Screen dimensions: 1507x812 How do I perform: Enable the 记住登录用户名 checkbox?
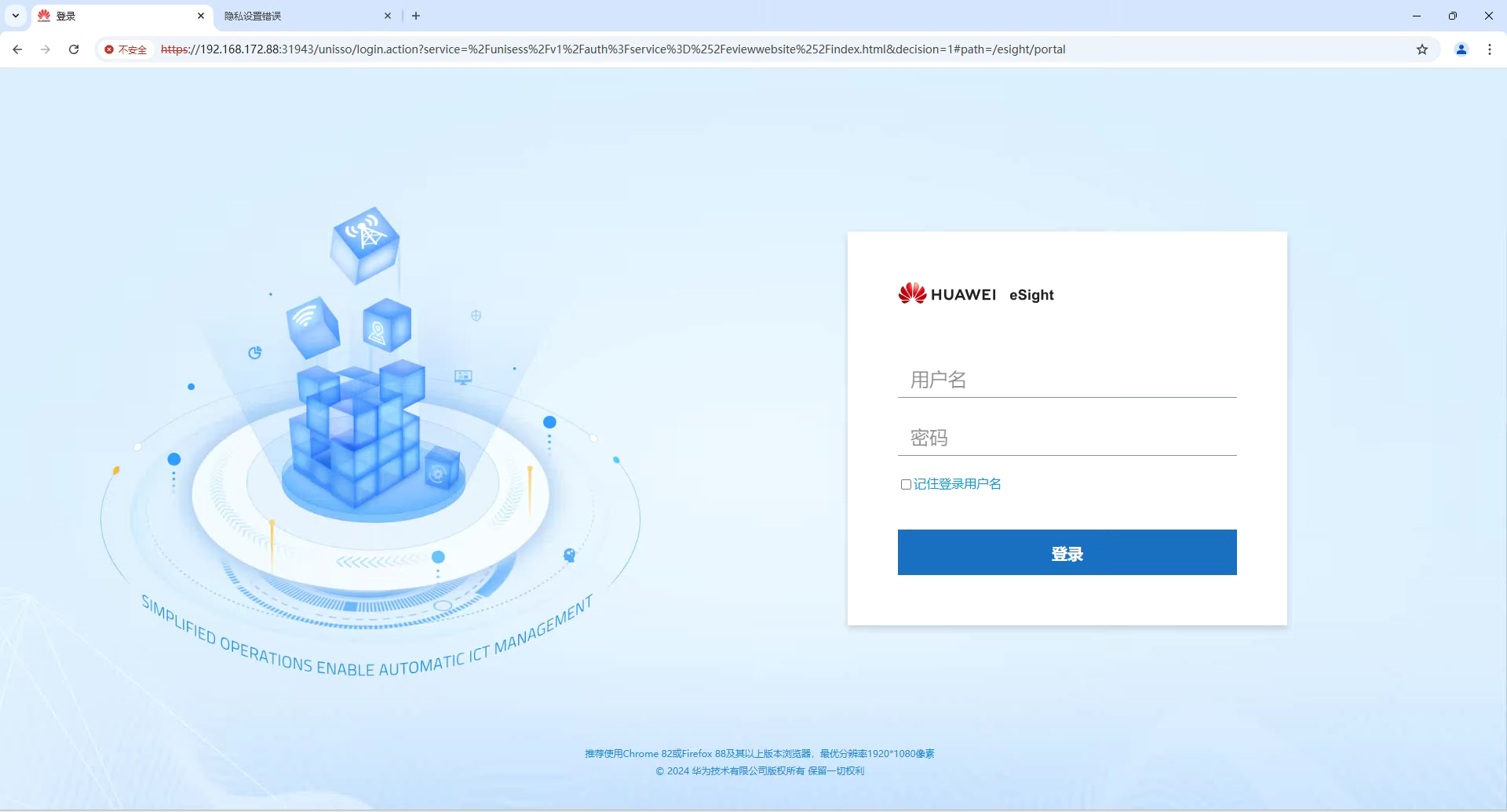pyautogui.click(x=906, y=484)
